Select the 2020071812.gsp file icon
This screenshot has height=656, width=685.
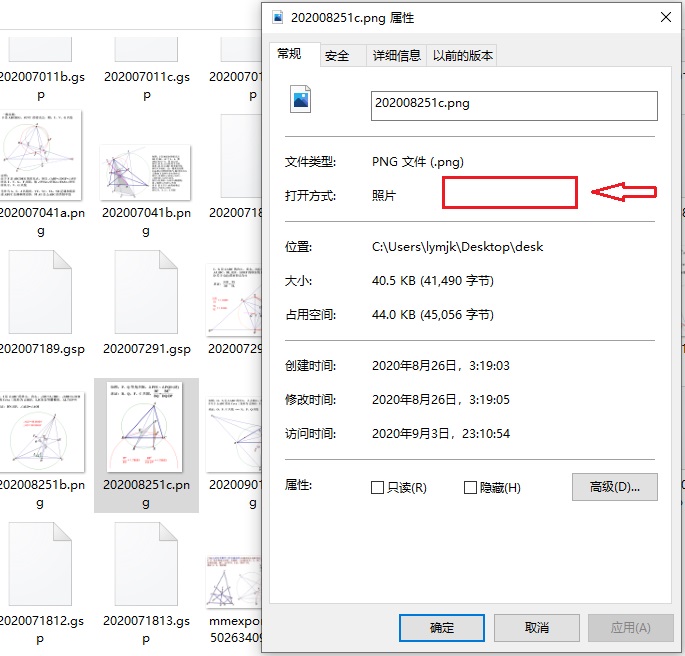coord(40,564)
